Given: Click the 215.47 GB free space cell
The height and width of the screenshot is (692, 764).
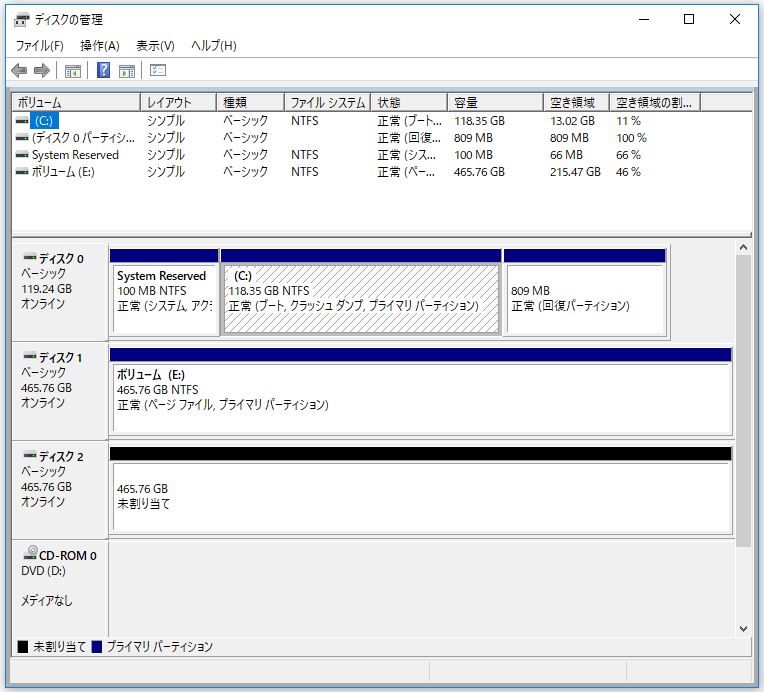Looking at the screenshot, I should click(x=575, y=172).
